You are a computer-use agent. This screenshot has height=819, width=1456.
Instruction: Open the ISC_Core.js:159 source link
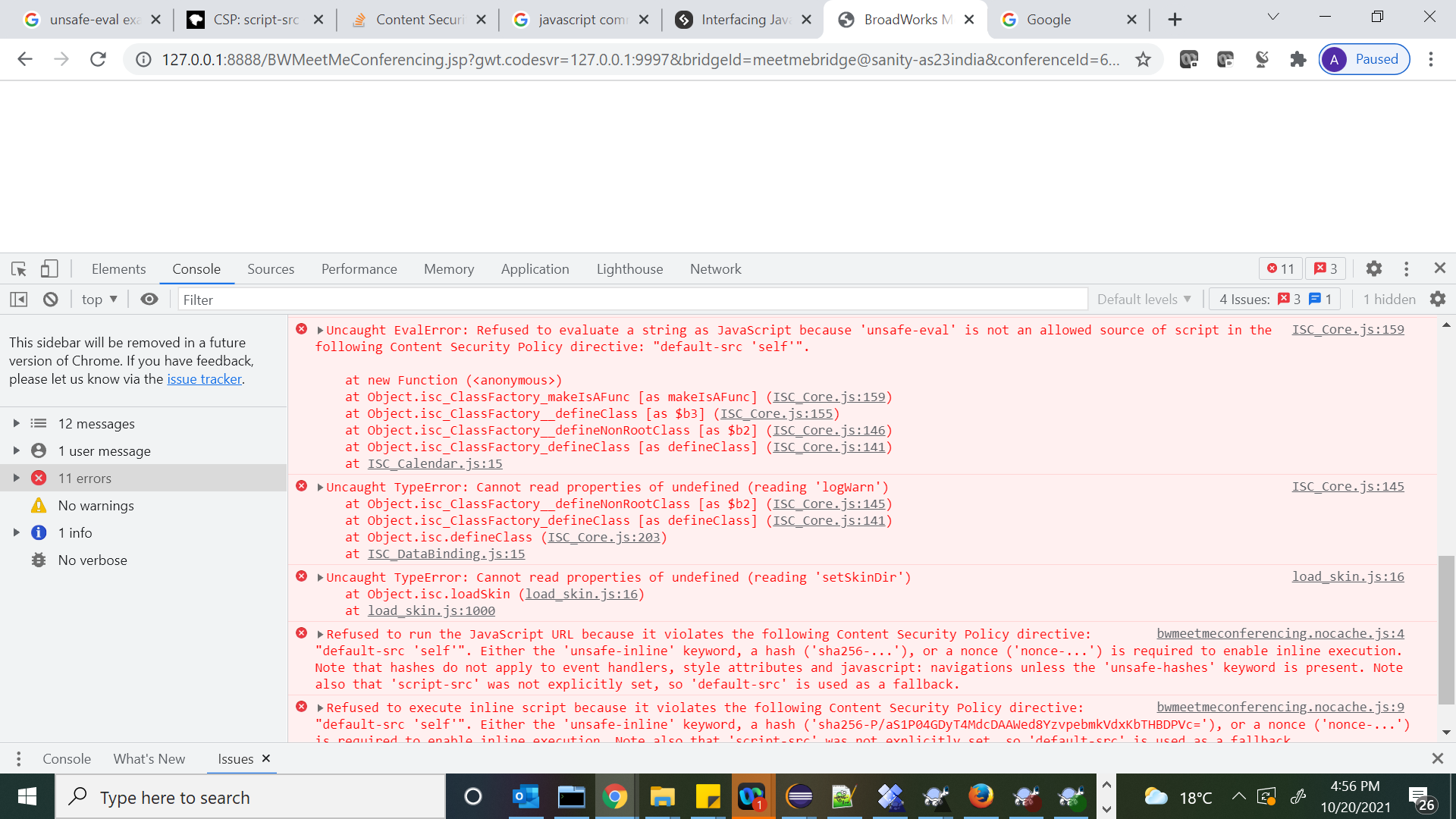click(x=1348, y=330)
